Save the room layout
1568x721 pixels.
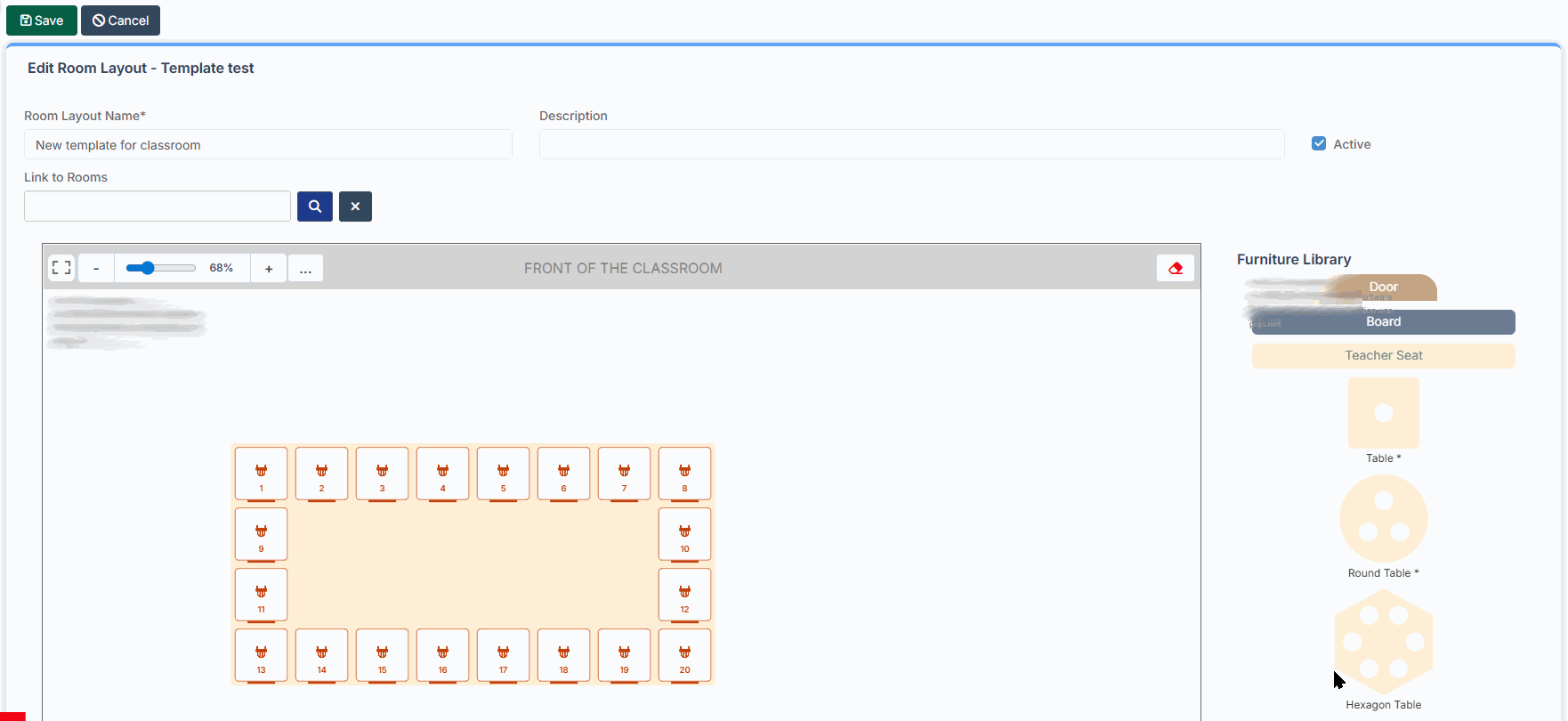coord(42,20)
